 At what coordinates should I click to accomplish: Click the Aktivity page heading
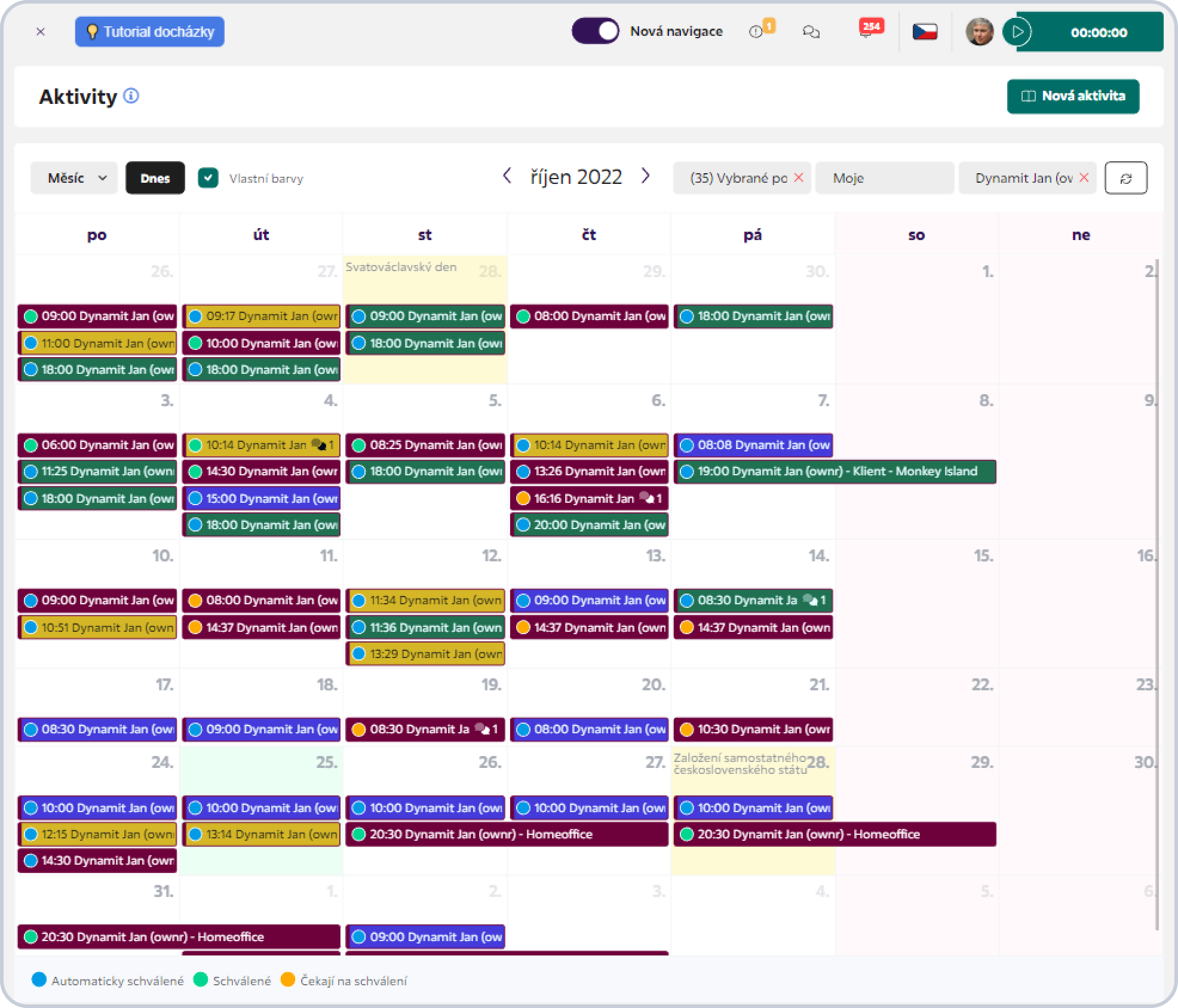point(78,97)
